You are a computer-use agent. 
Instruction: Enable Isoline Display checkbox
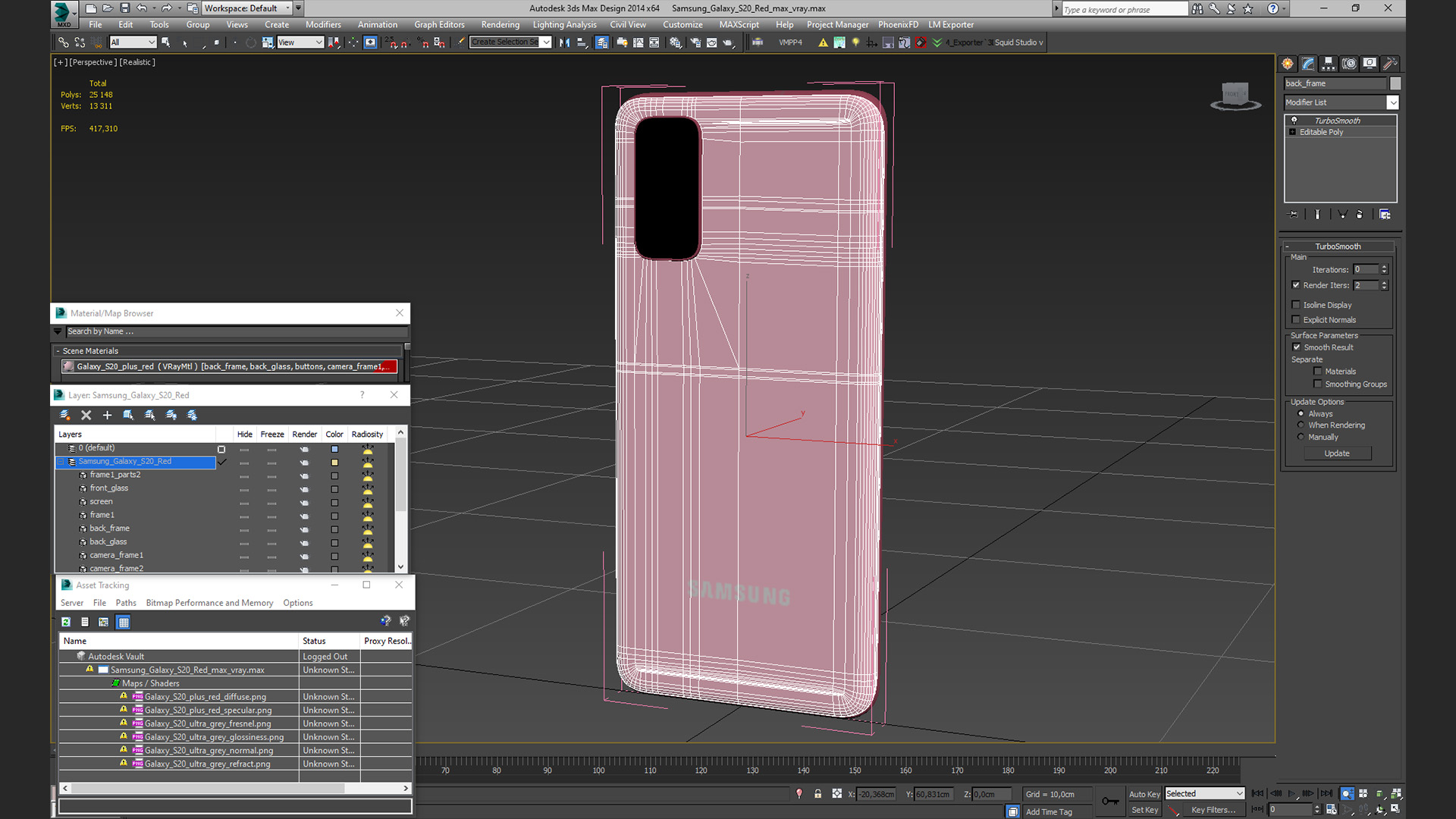click(1296, 305)
